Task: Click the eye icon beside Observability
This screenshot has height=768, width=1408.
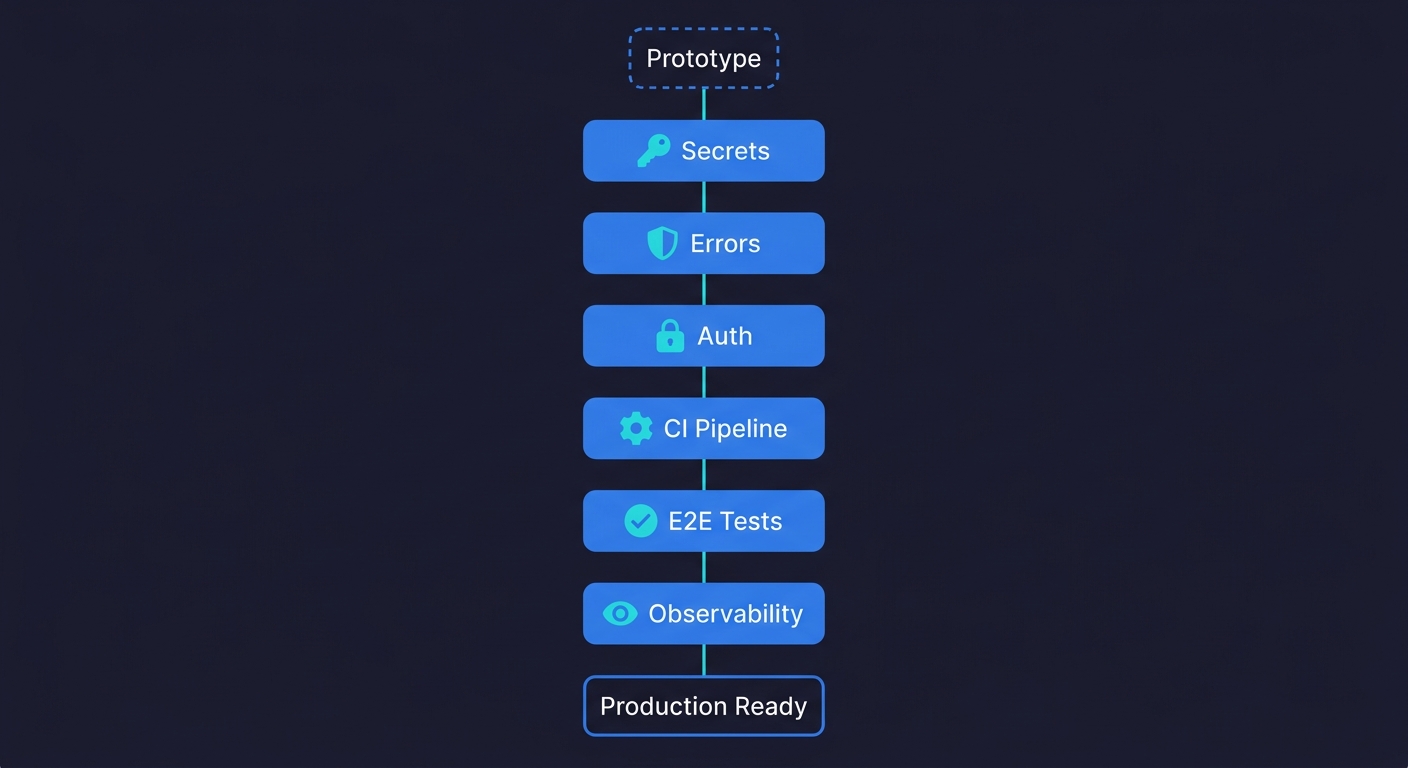Action: click(620, 613)
